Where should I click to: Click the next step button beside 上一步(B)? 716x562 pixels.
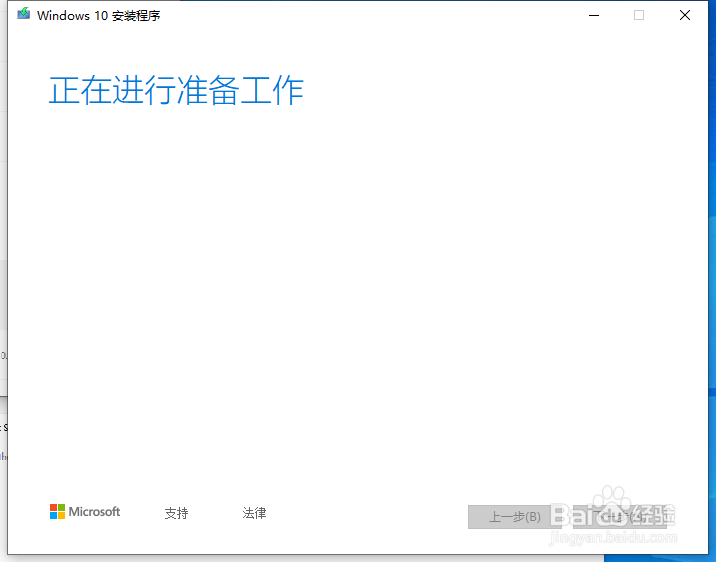coord(620,517)
